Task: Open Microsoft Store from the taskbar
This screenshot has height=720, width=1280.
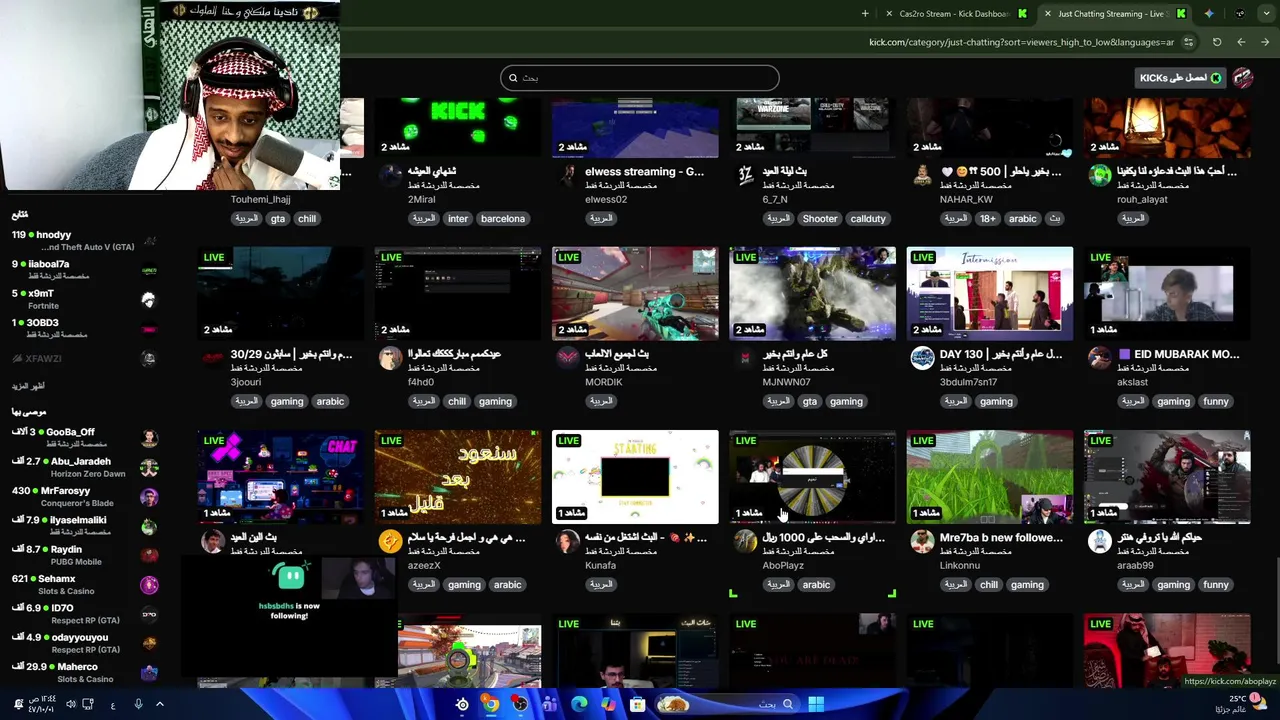Action: tap(637, 705)
